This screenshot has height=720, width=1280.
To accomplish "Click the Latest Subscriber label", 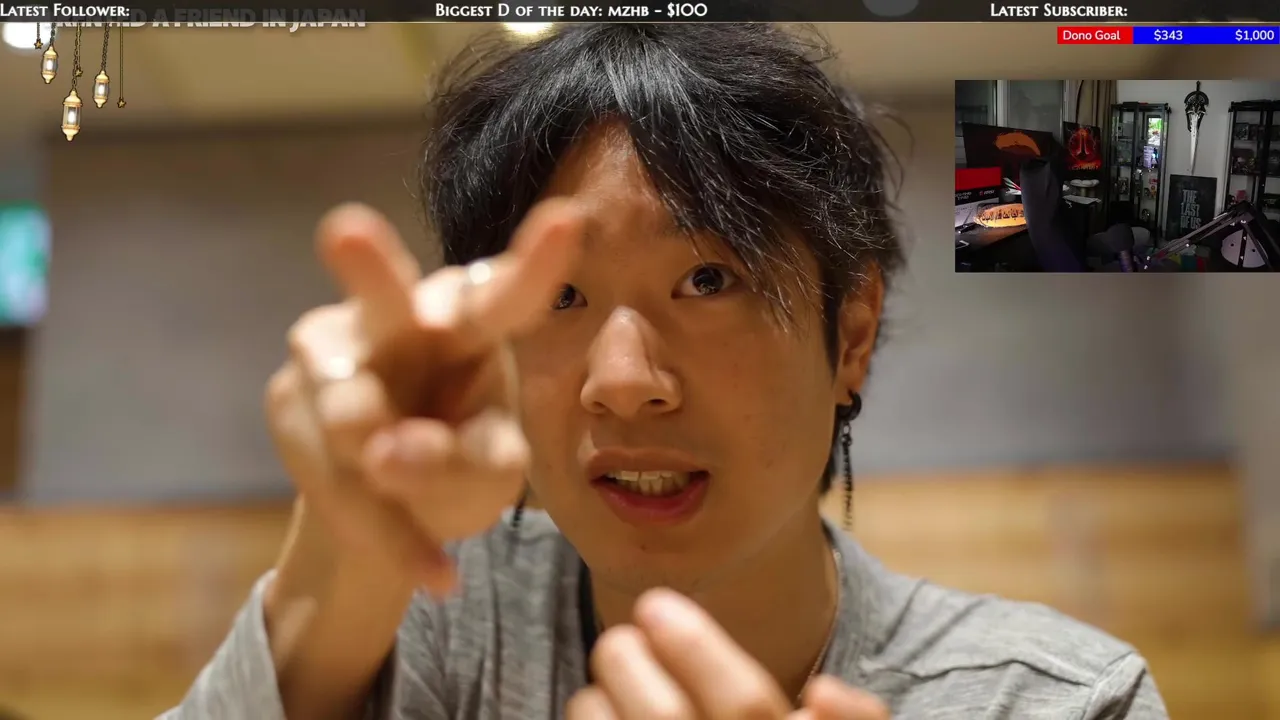I will pos(1058,10).
